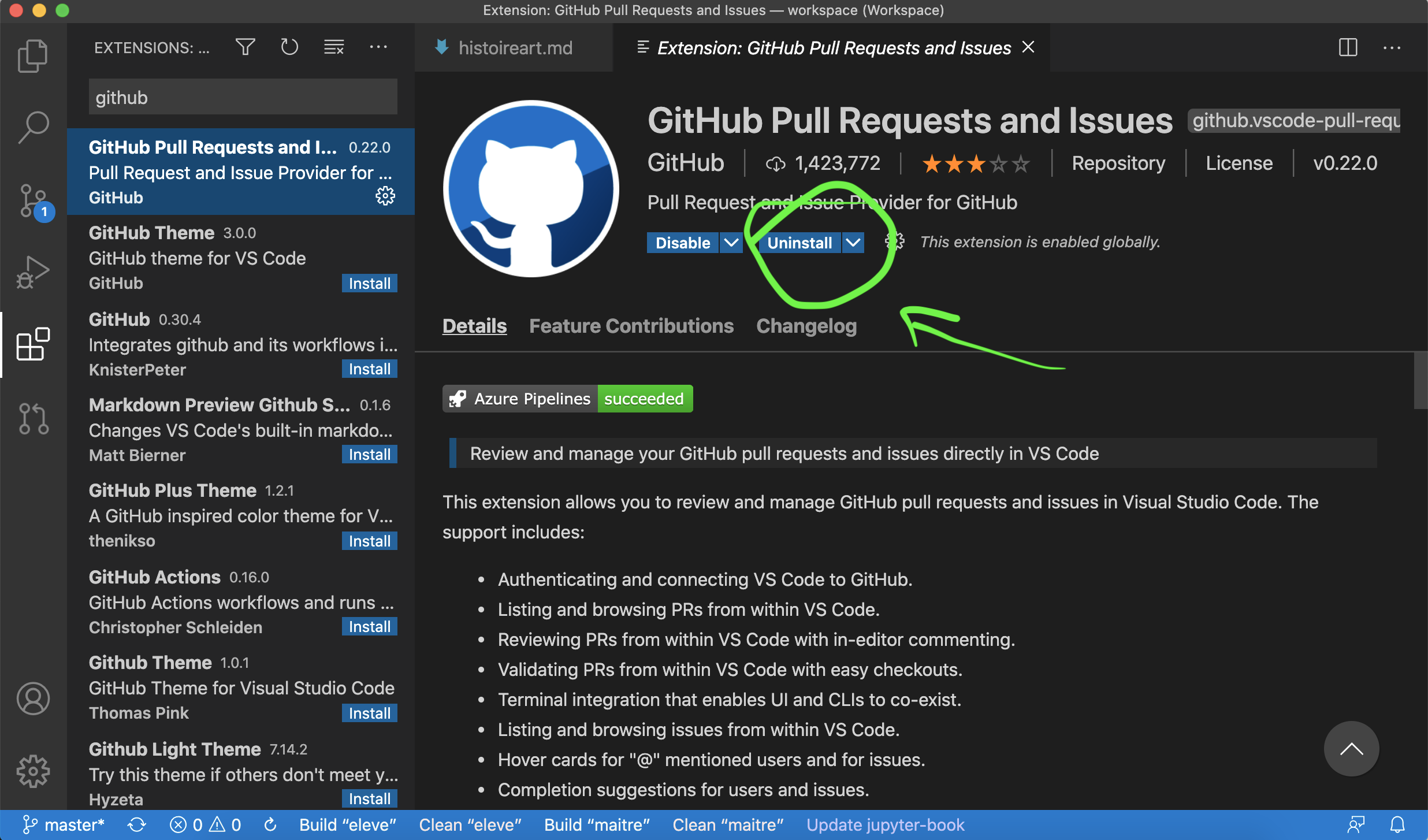Select GitHub Pull Requests and Issues list item
The image size is (1428, 840).
241,172
